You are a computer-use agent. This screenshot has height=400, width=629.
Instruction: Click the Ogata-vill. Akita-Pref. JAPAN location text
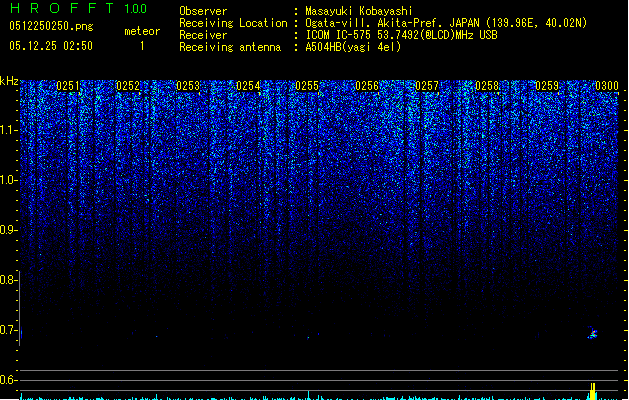(446, 23)
